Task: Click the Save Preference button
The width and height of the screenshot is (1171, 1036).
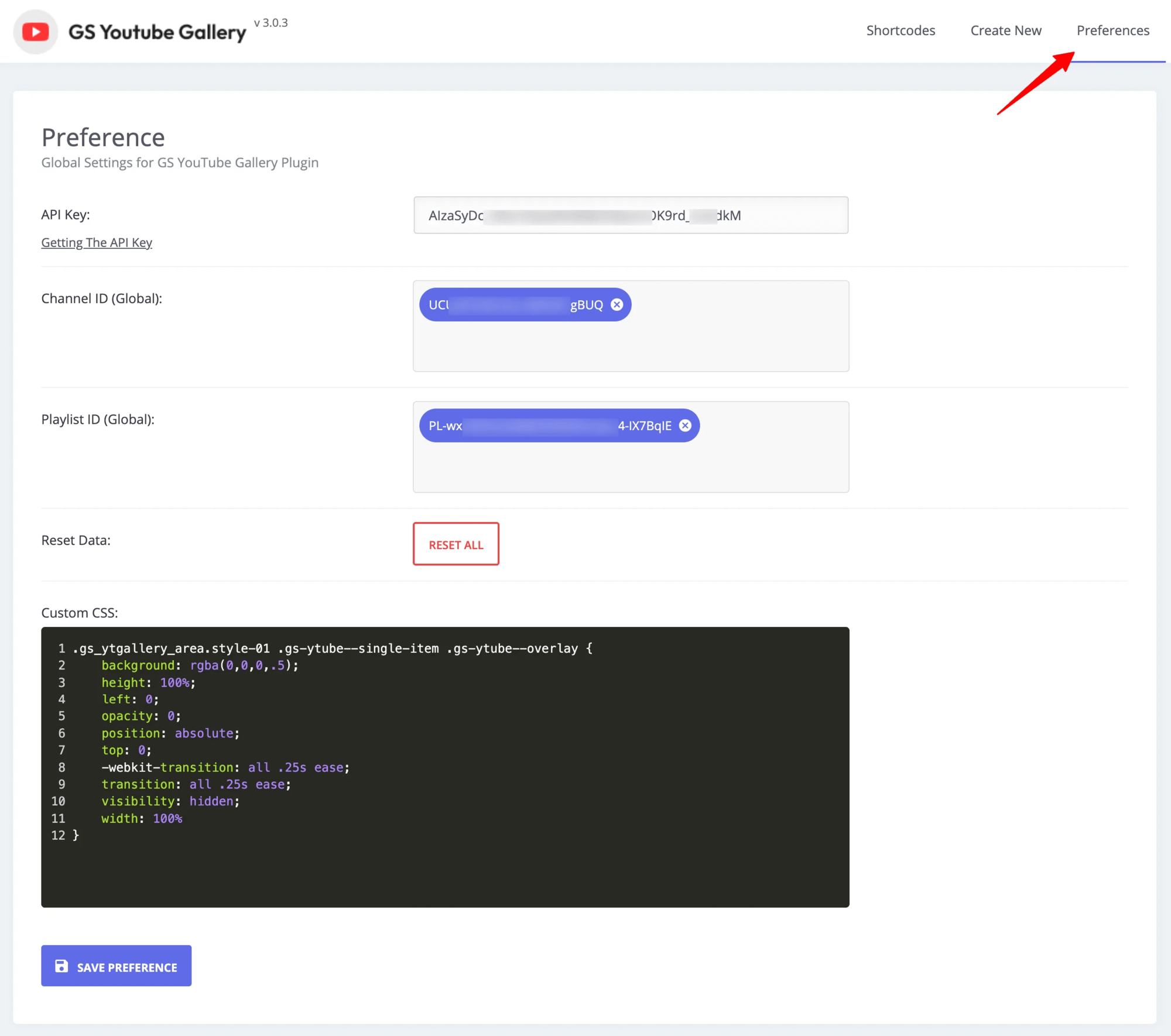Action: [116, 966]
